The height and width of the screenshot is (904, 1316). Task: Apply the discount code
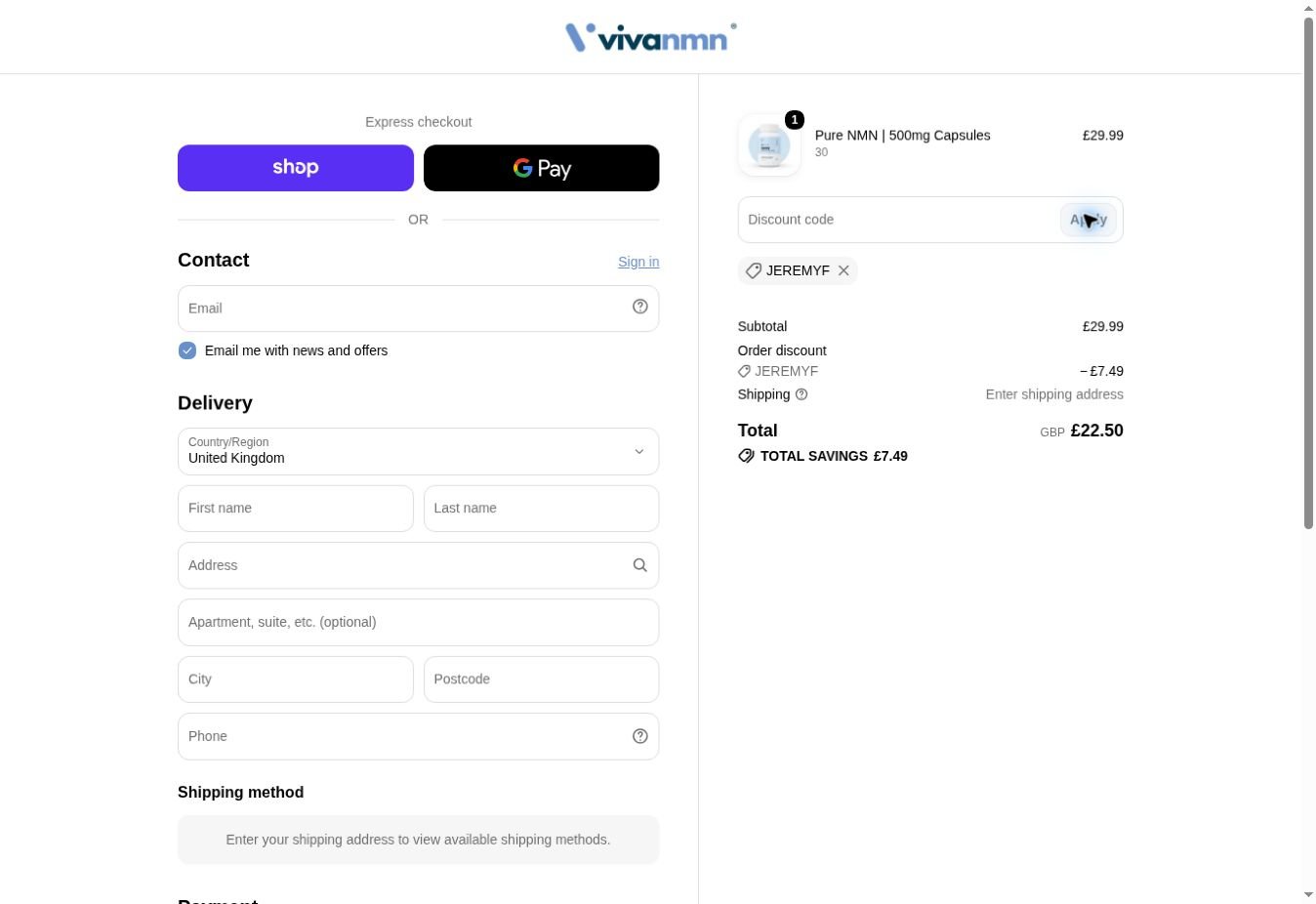click(1089, 220)
